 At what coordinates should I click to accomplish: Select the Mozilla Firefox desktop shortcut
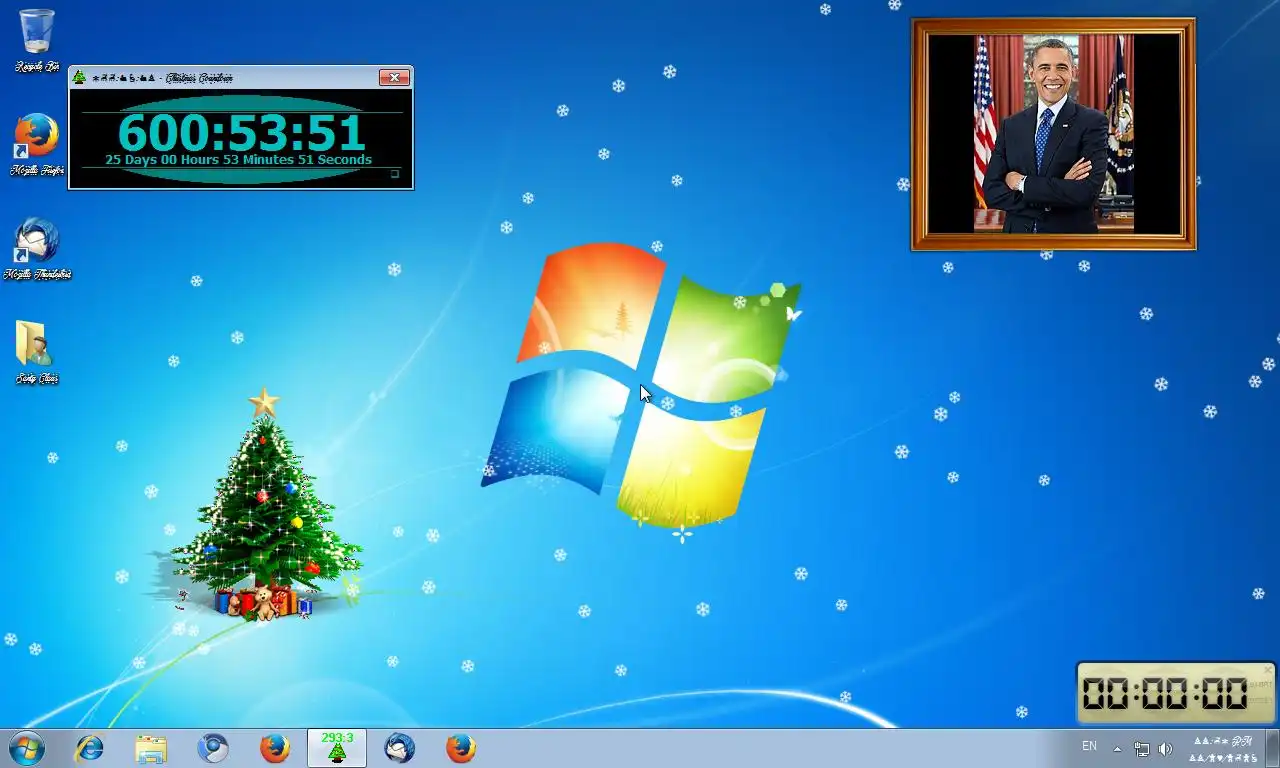37,145
